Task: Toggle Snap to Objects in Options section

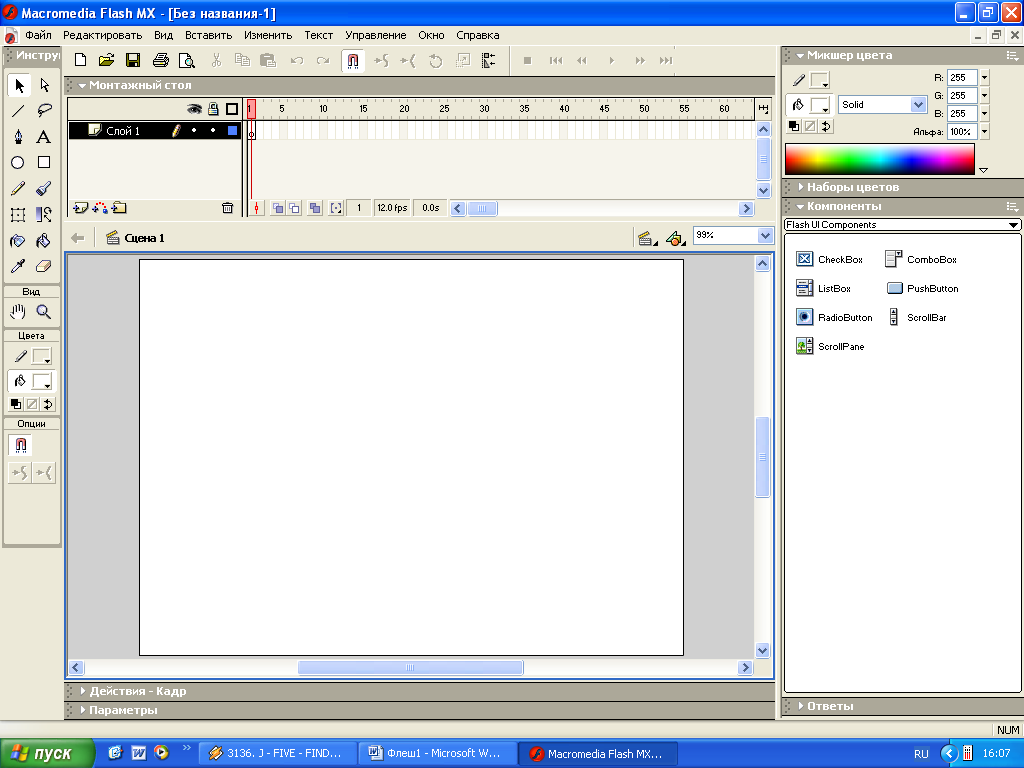Action: pyautogui.click(x=20, y=445)
